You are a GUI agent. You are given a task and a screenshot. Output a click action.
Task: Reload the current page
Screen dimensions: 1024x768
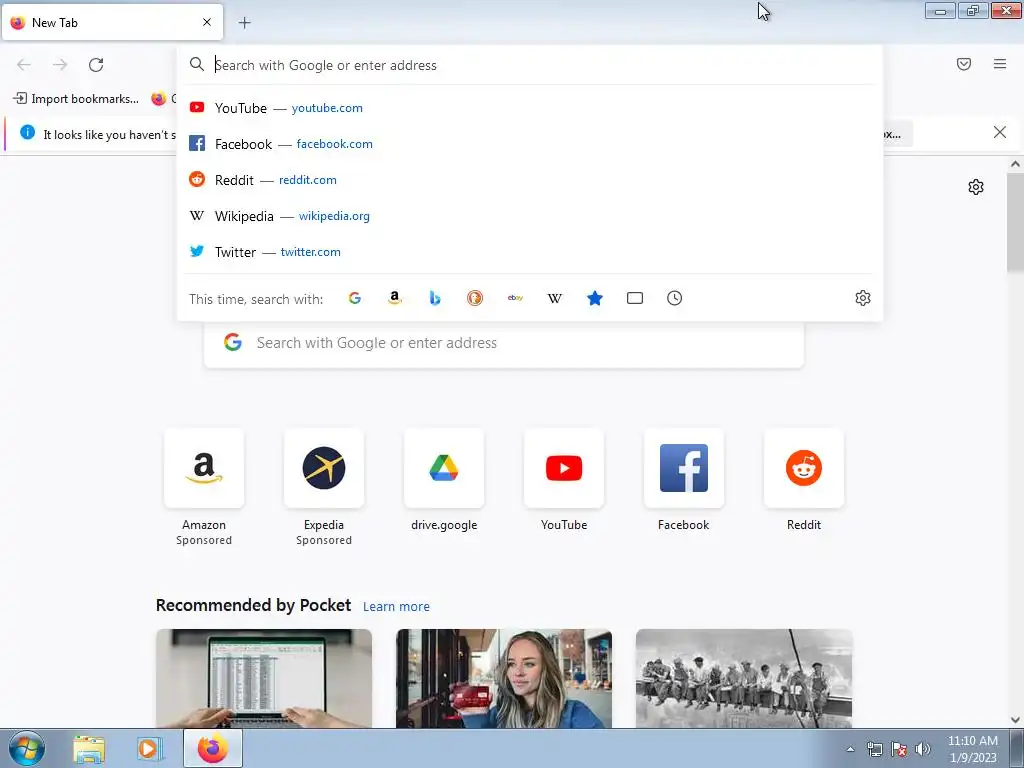tap(96, 65)
